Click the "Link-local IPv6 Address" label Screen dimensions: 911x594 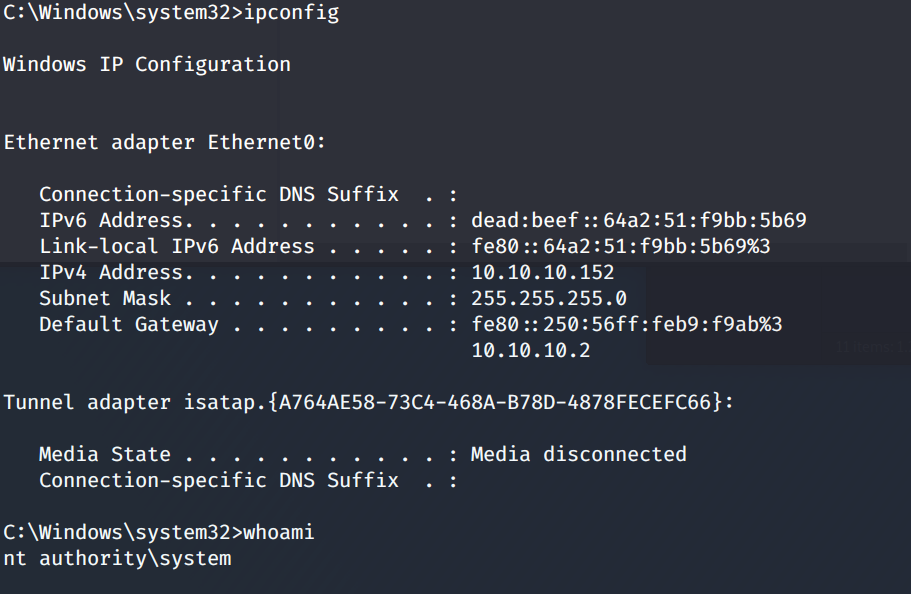point(177,246)
